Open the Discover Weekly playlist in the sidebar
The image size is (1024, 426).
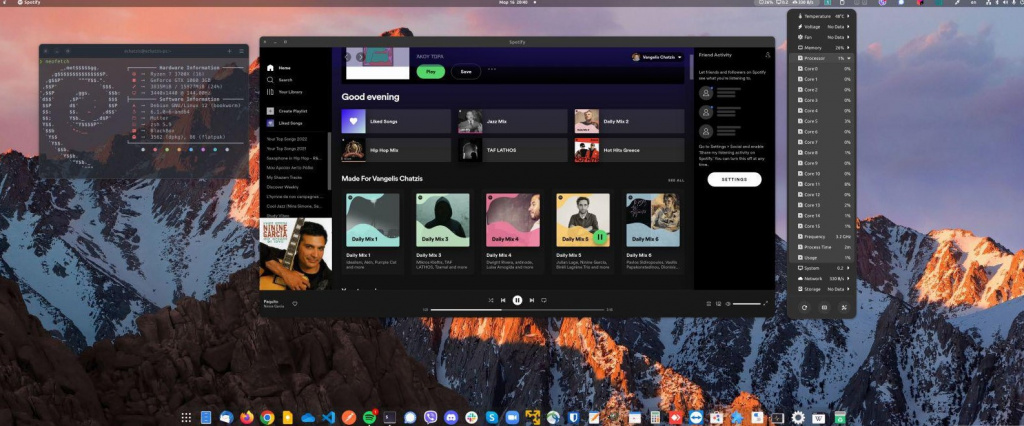pos(283,186)
